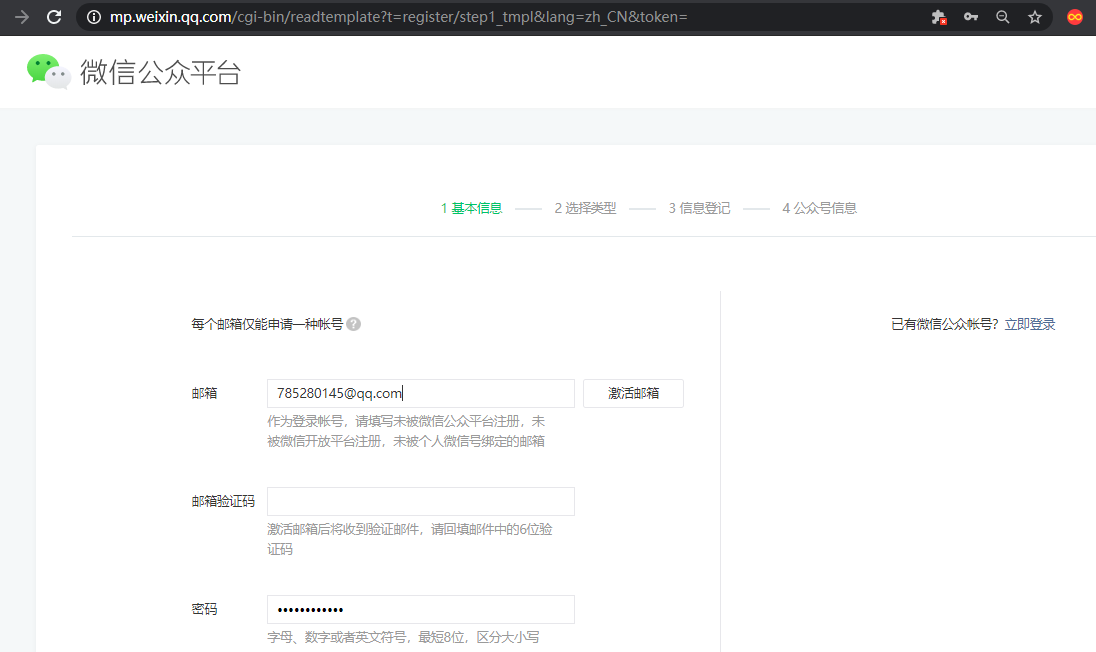
Task: Focus the 密码 password field
Action: click(421, 609)
